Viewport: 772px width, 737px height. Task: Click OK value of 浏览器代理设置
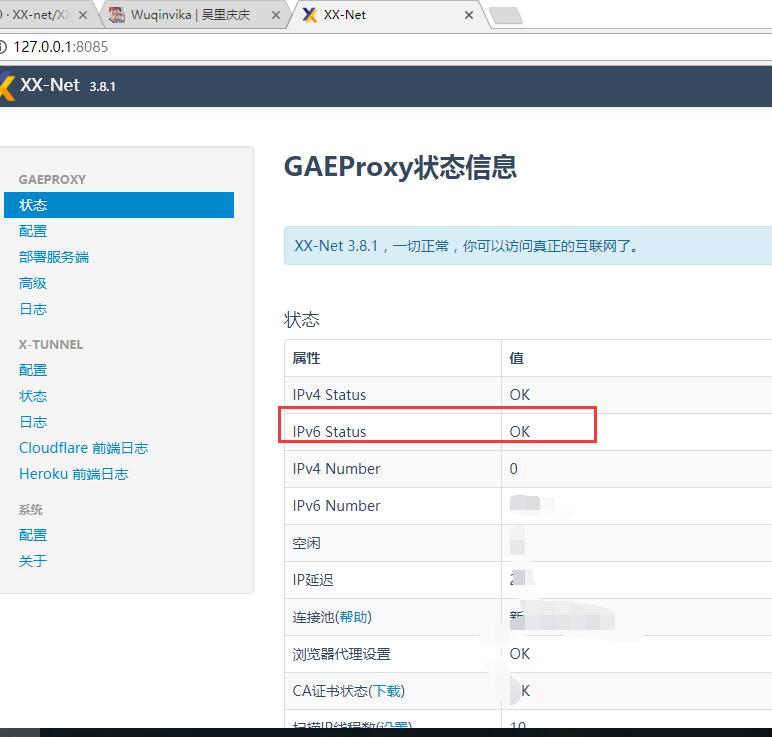519,654
